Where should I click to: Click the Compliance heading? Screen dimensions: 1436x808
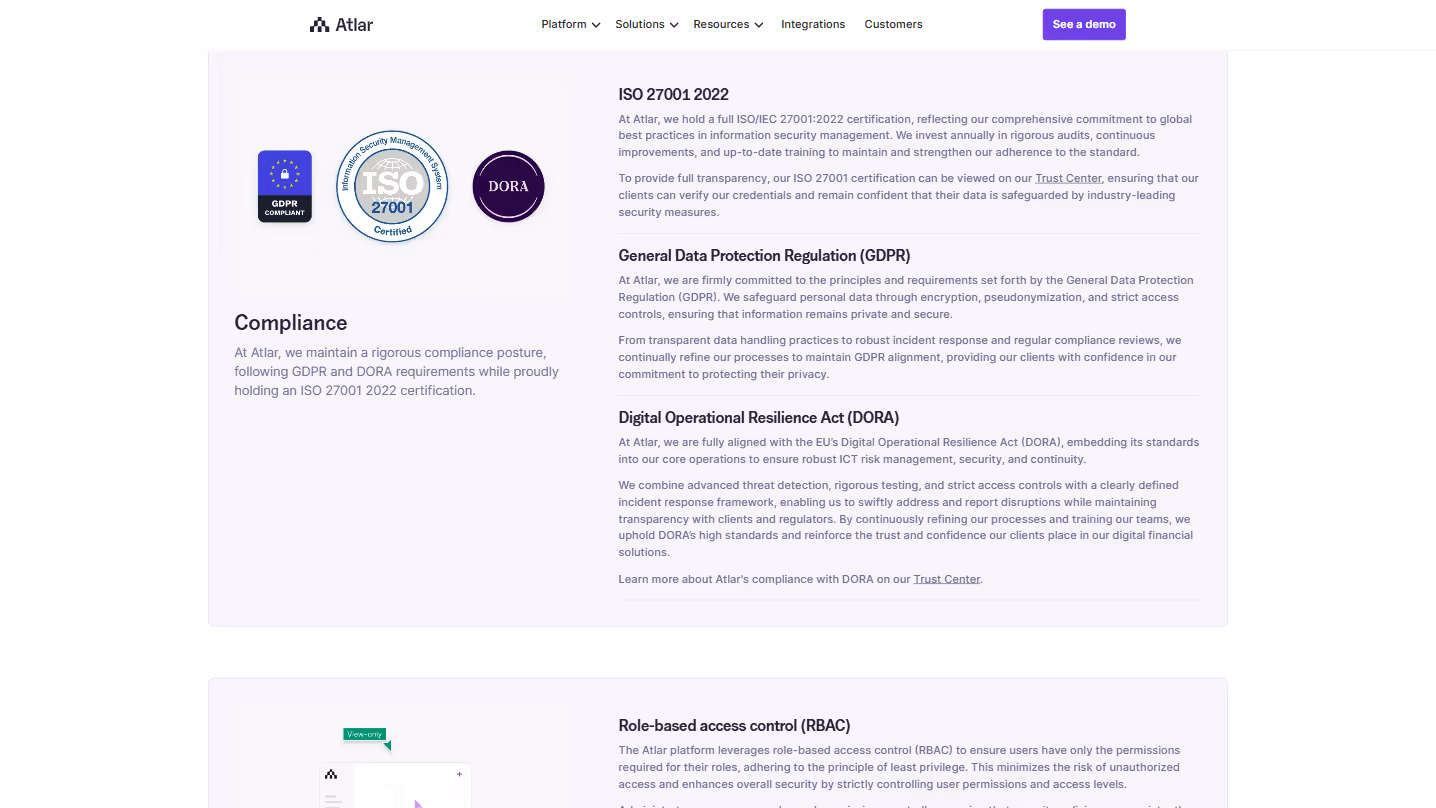point(291,323)
